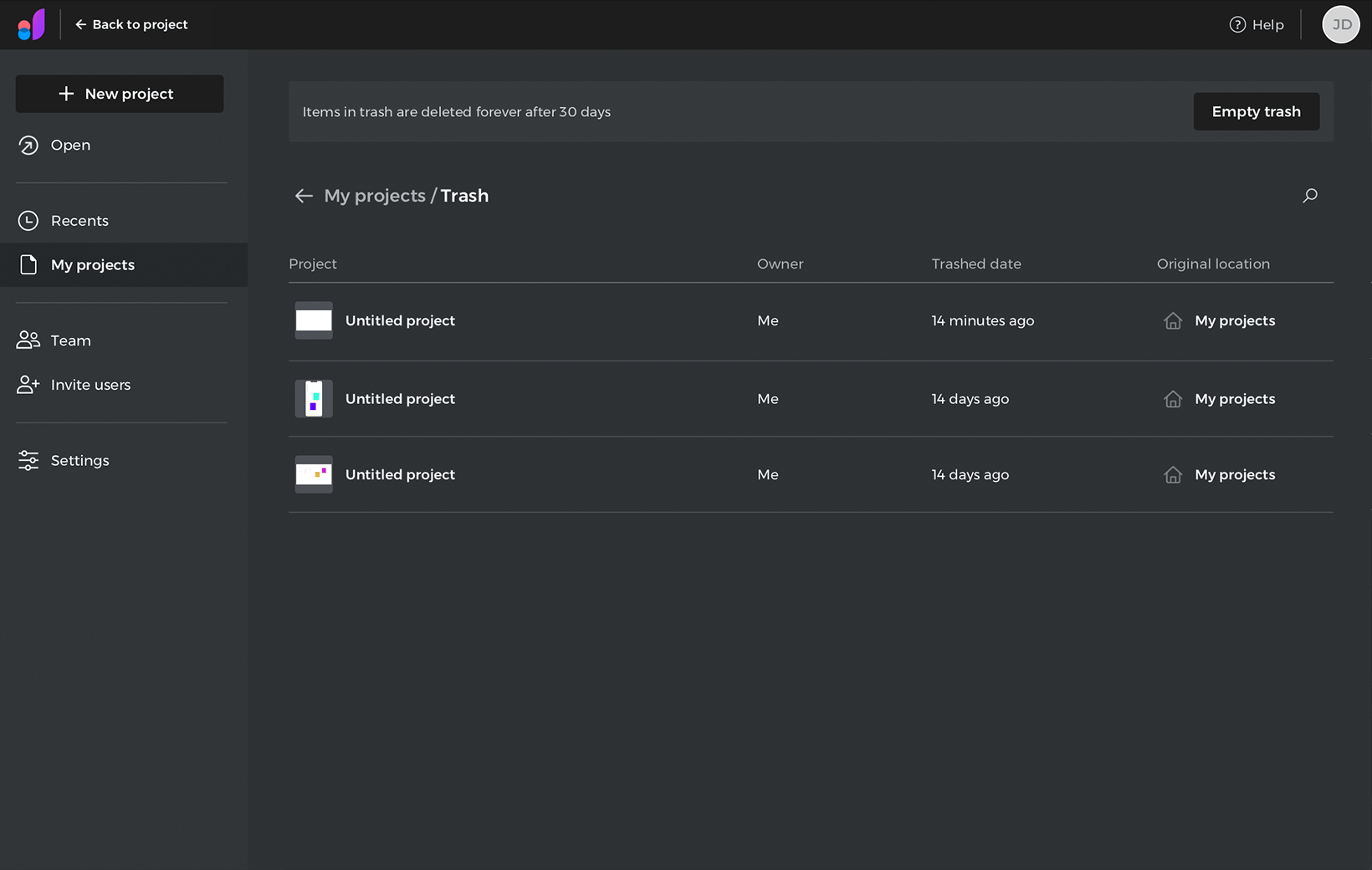This screenshot has height=870, width=1372.
Task: Click thumbnail of the last Untitled project row
Action: 314,474
